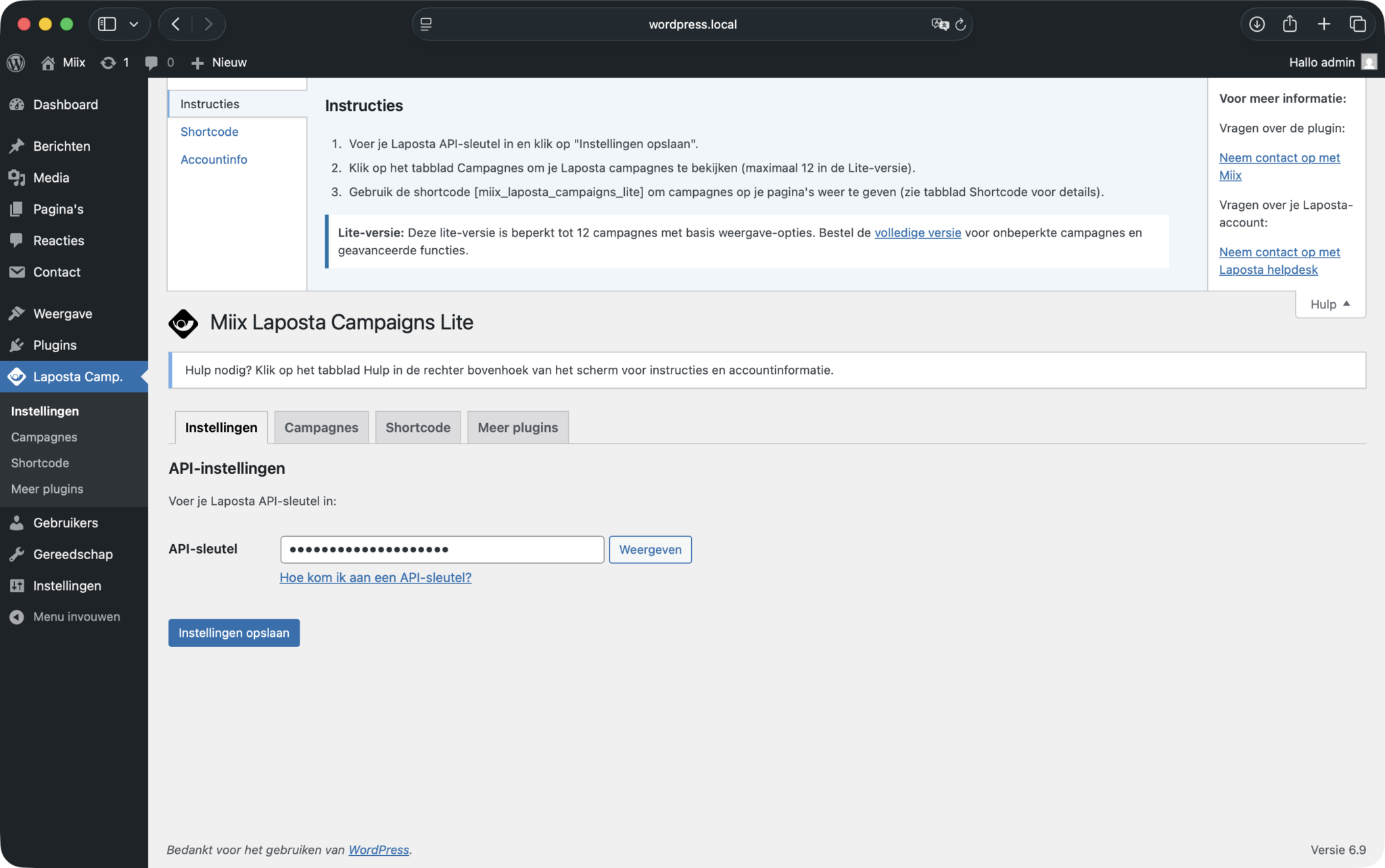The width and height of the screenshot is (1385, 868).
Task: Click Instellingen opslaan button
Action: pos(234,633)
